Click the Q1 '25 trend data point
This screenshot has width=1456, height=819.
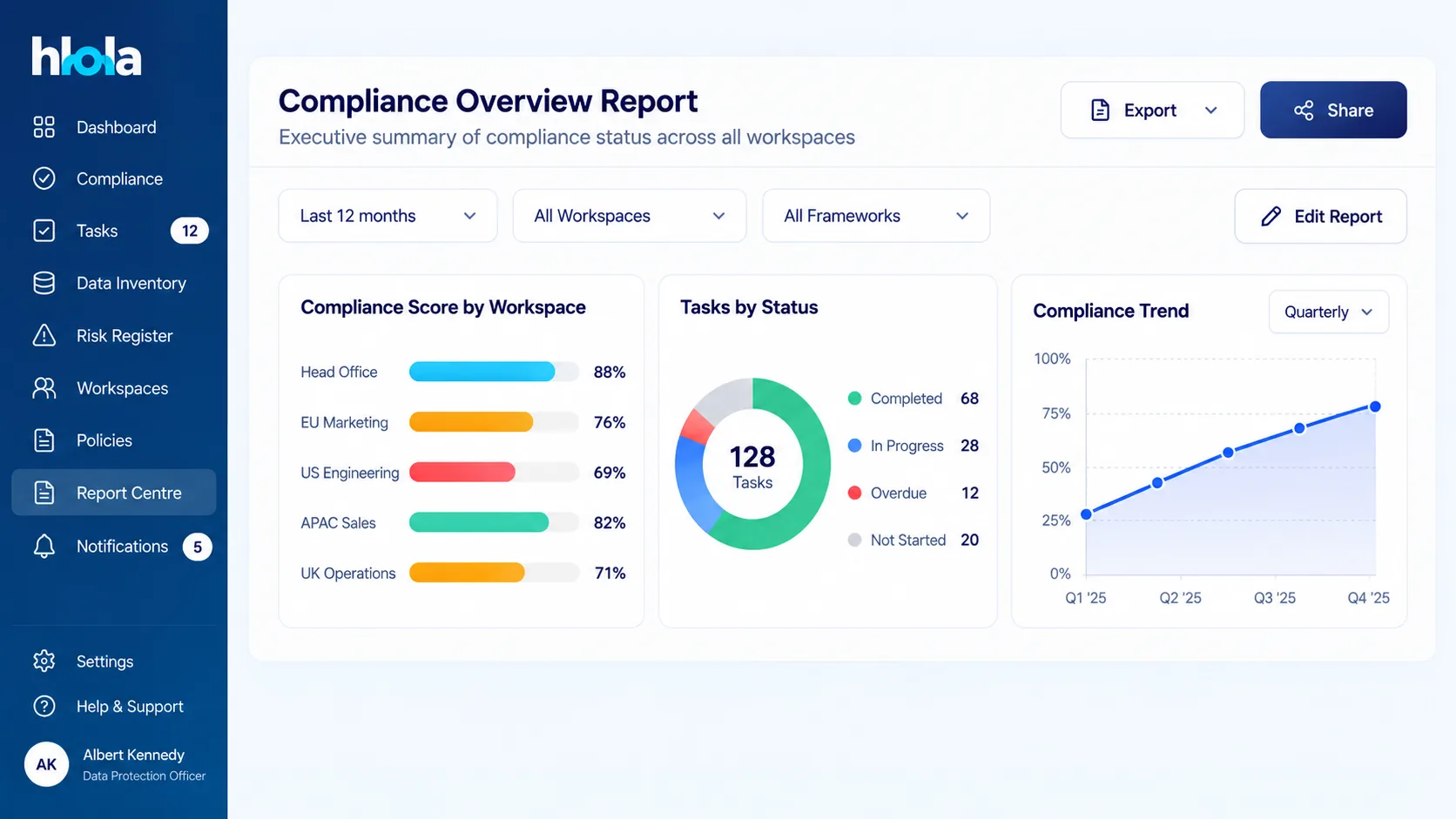click(1086, 514)
